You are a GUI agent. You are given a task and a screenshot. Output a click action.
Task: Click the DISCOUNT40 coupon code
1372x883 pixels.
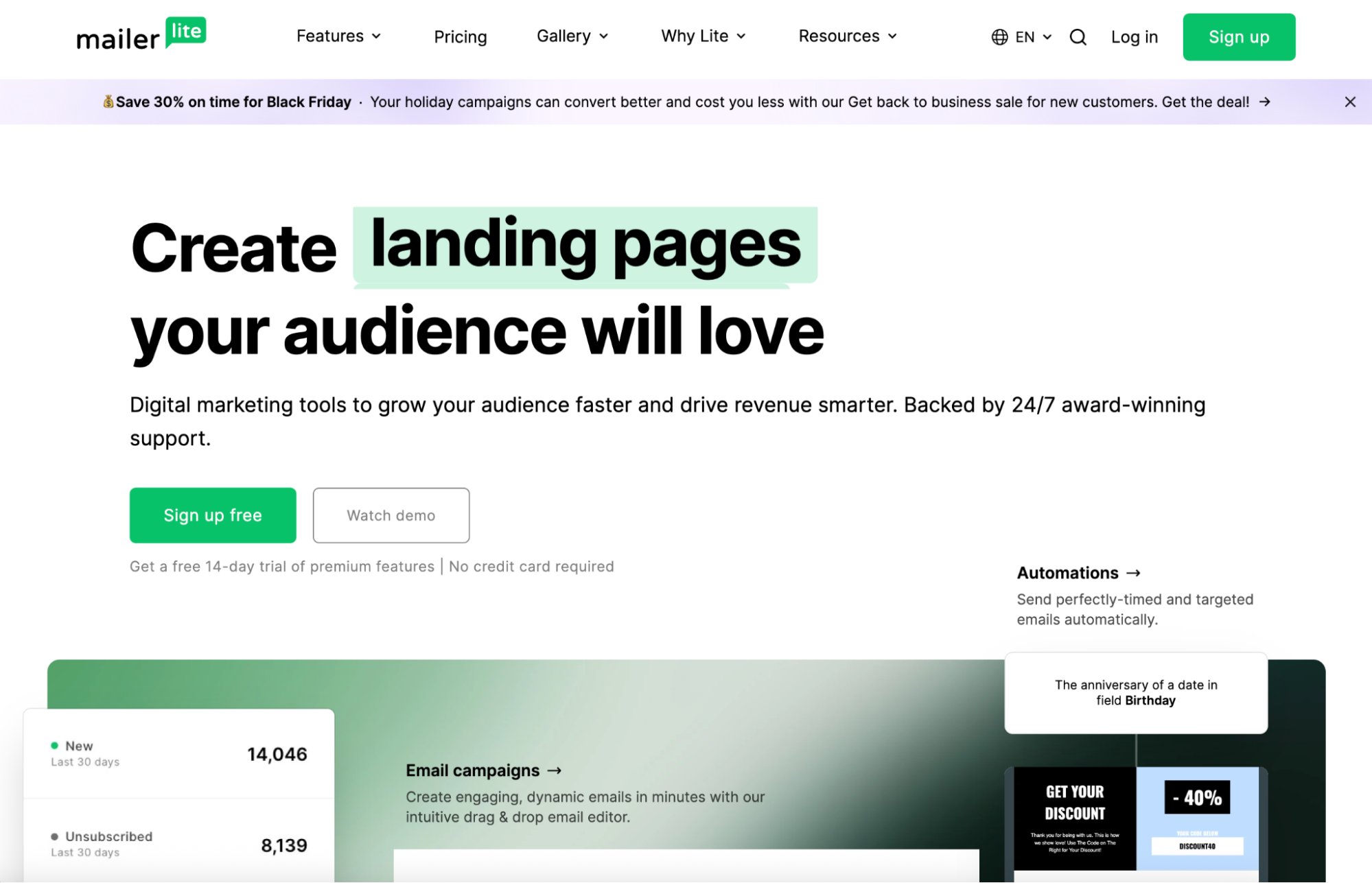[1199, 846]
